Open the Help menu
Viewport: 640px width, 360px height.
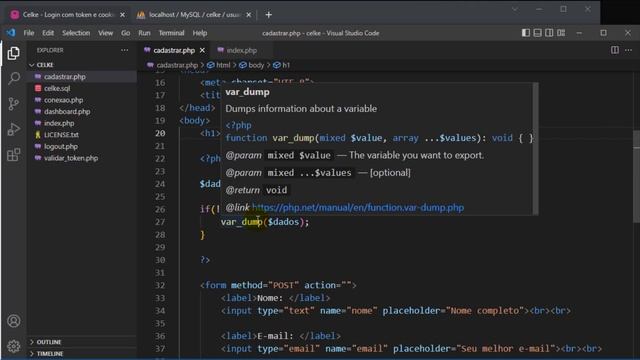[200, 33]
